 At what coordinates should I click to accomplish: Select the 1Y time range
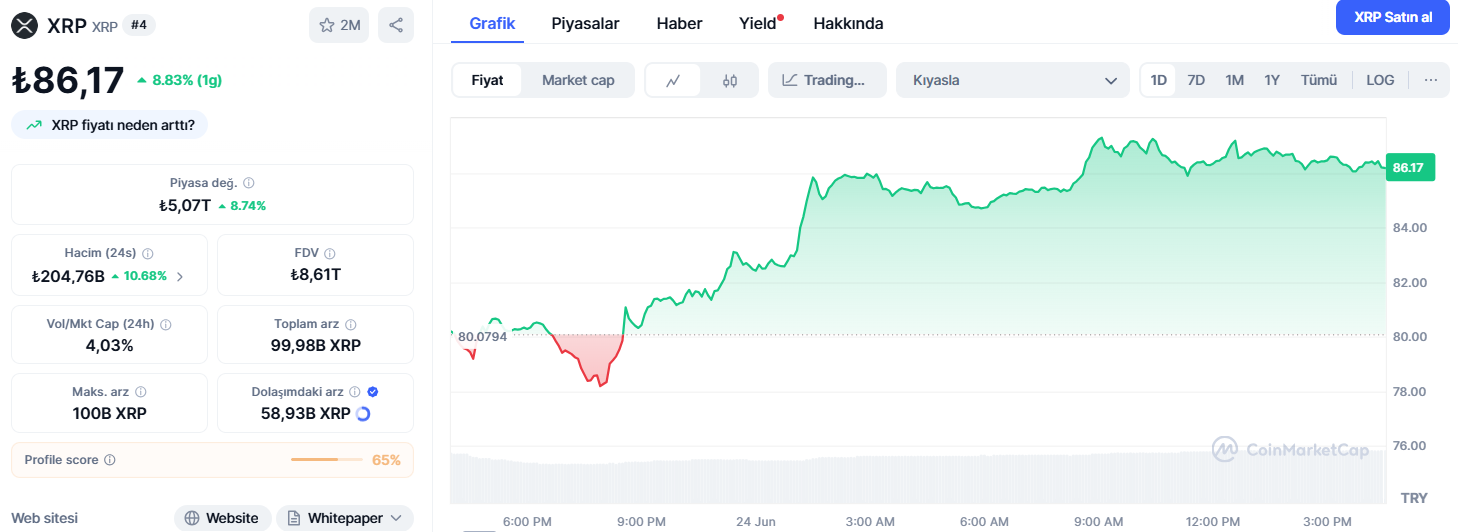coord(1272,80)
